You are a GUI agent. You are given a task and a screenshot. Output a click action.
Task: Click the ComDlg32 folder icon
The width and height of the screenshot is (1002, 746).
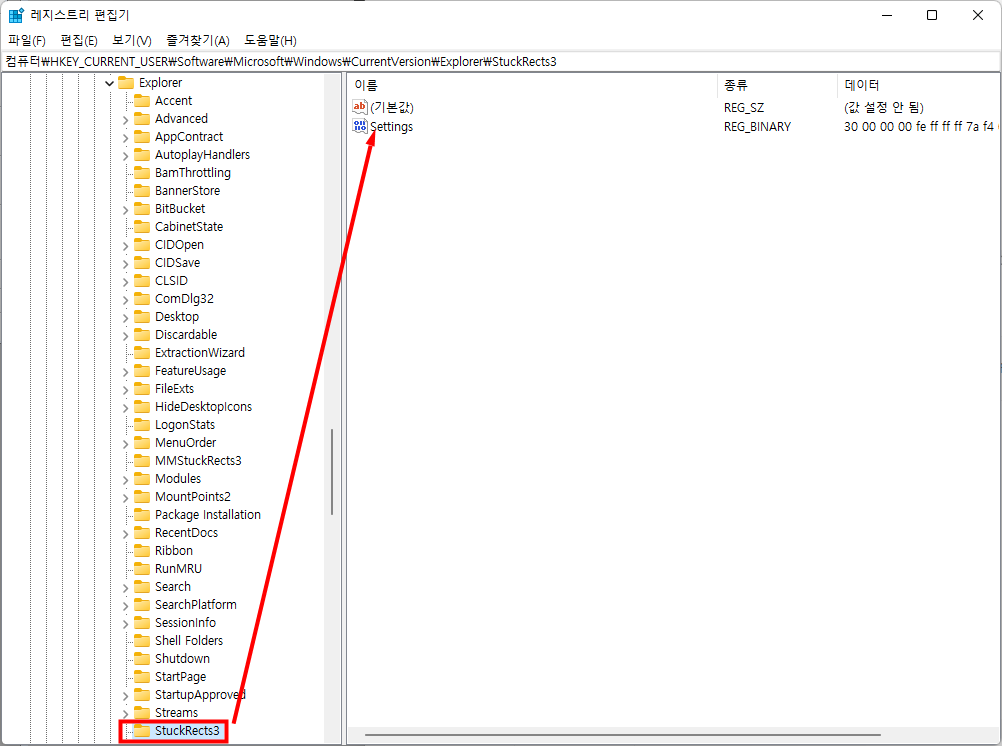tap(142, 298)
